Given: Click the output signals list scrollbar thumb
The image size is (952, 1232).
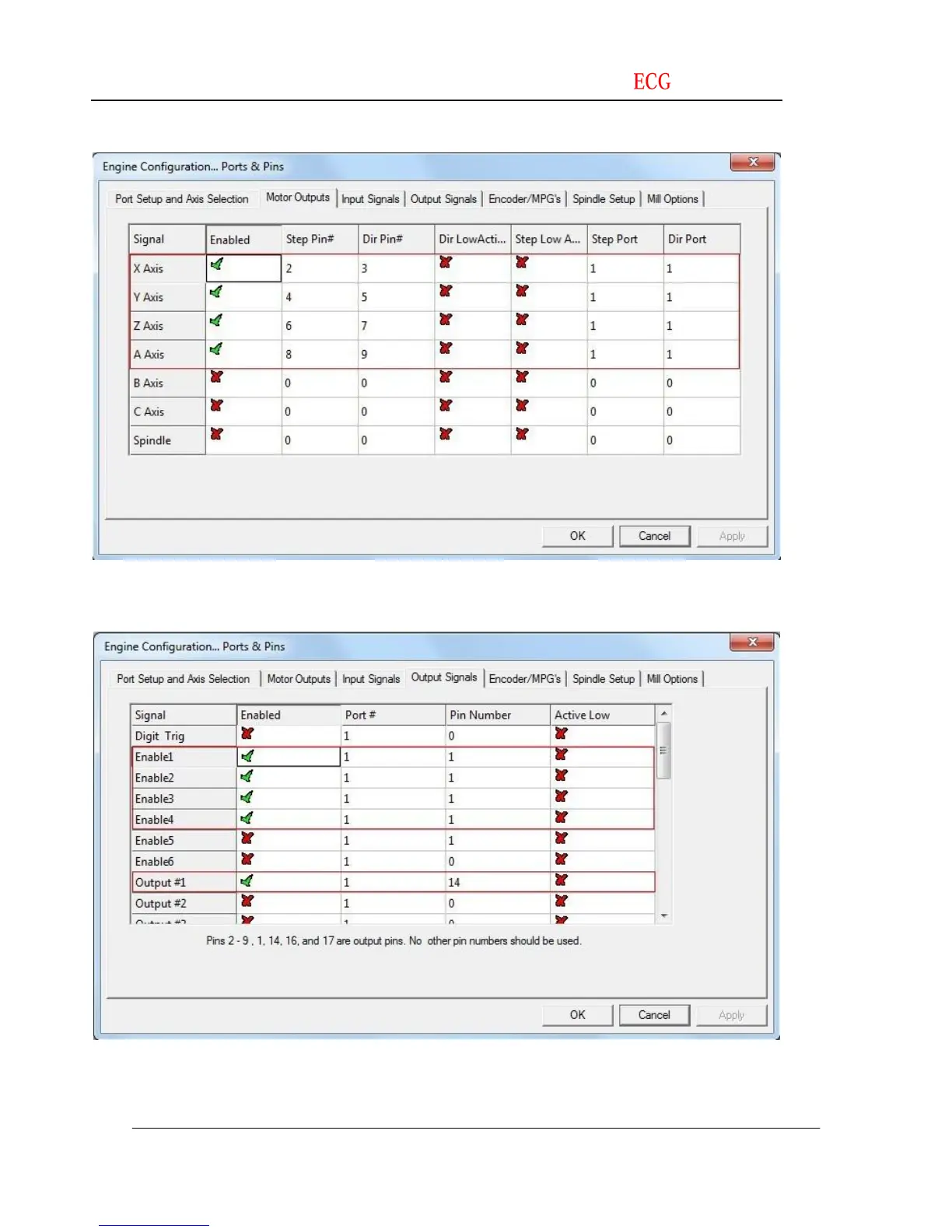Looking at the screenshot, I should (x=664, y=751).
